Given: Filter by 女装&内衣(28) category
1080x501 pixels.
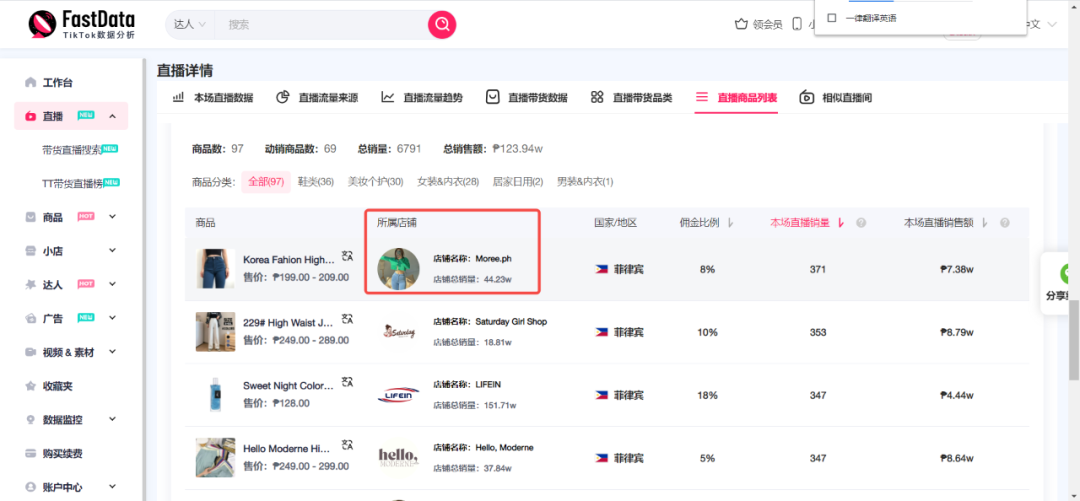Looking at the screenshot, I should click(448, 182).
